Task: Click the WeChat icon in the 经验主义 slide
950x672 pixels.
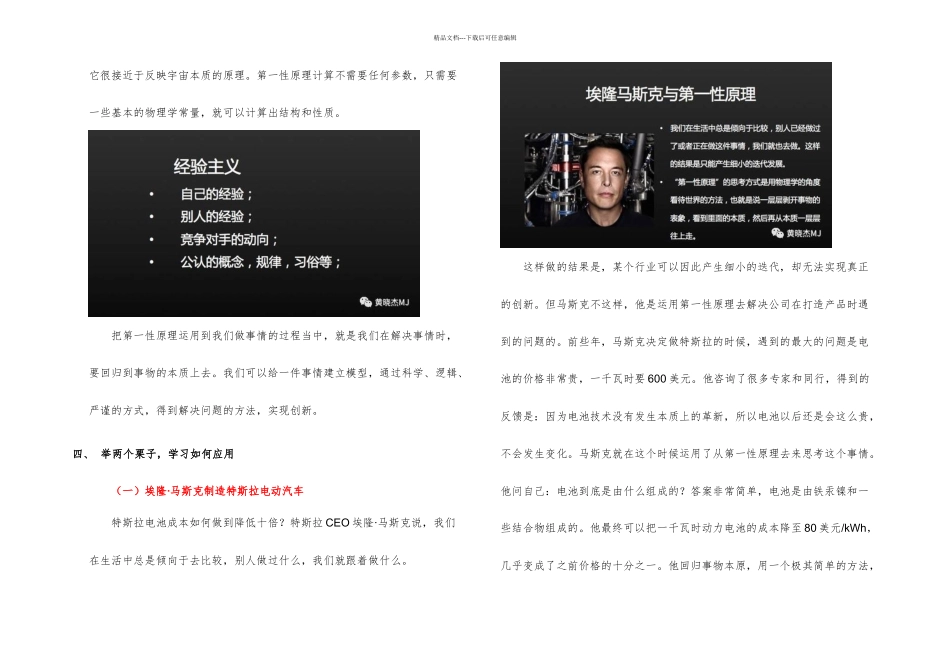Action: coord(365,302)
